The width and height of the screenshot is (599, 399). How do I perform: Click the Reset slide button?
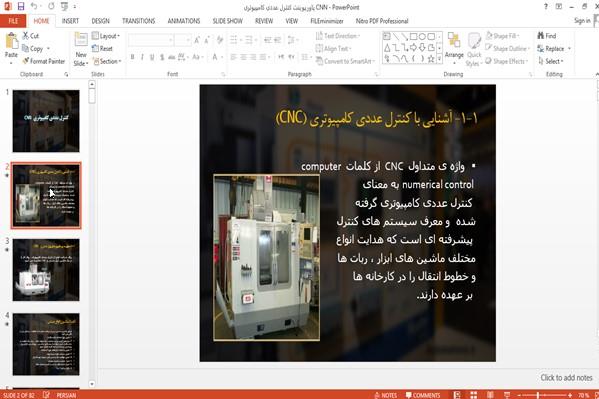(102, 49)
